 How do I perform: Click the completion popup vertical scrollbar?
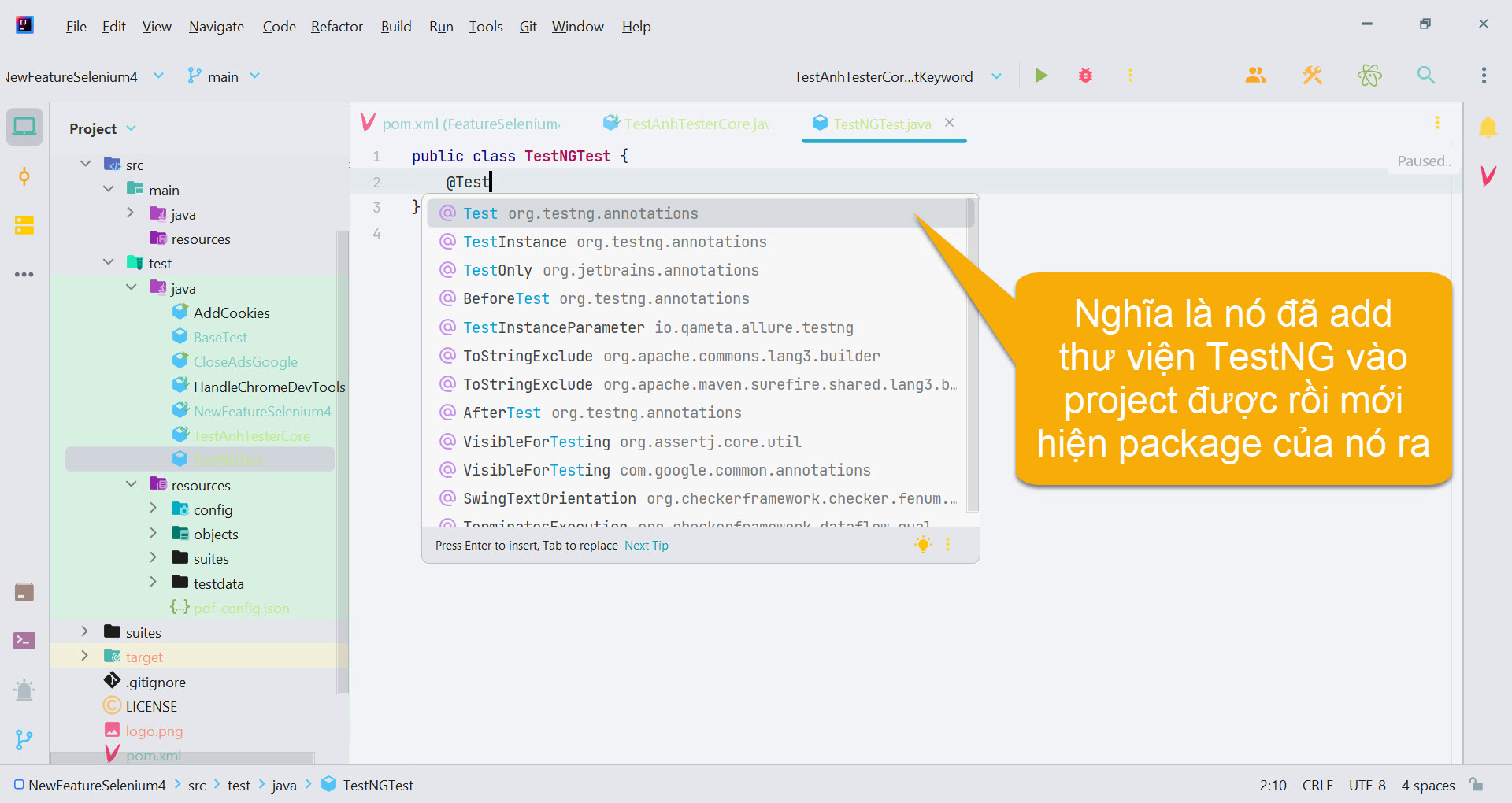(x=972, y=354)
